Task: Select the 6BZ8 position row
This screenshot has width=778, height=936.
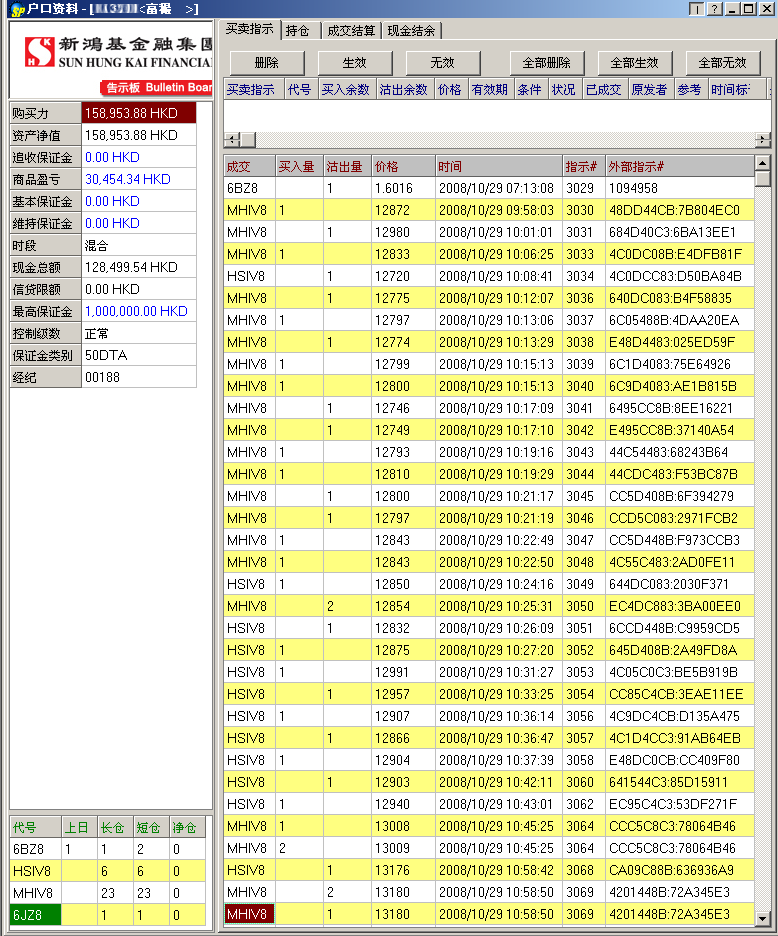Action: pyautogui.click(x=108, y=849)
